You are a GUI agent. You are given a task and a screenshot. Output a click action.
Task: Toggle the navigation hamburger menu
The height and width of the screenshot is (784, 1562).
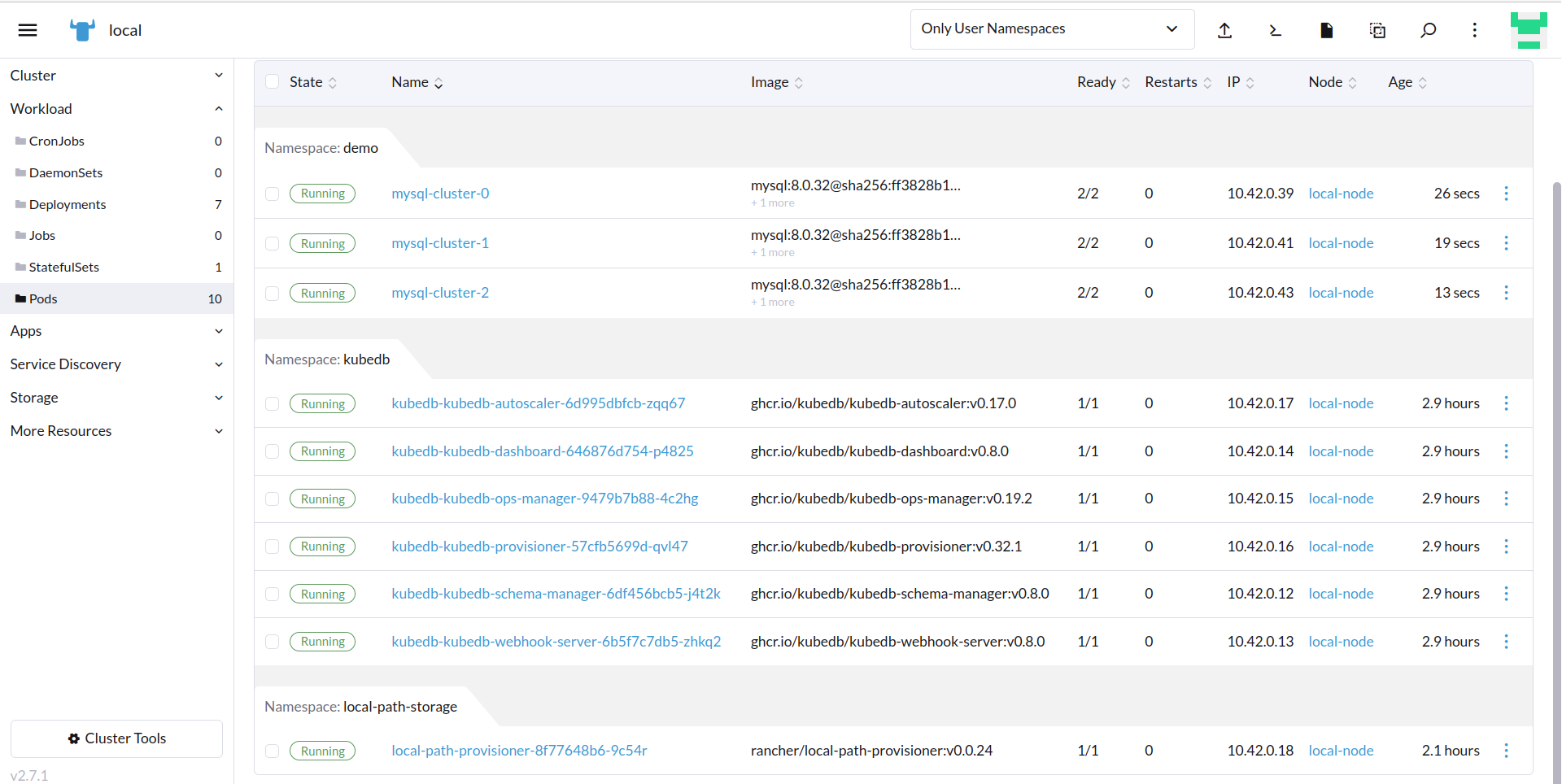(28, 29)
